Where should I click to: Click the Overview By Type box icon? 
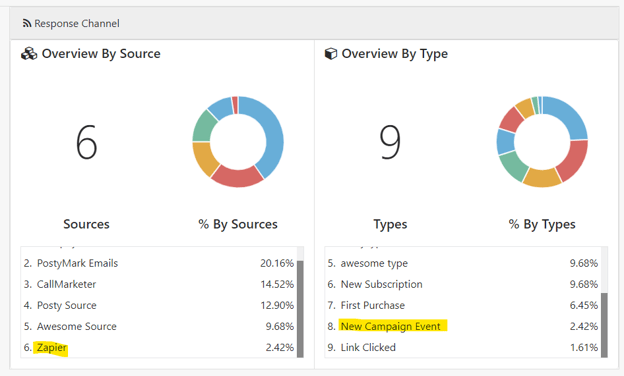(x=331, y=54)
